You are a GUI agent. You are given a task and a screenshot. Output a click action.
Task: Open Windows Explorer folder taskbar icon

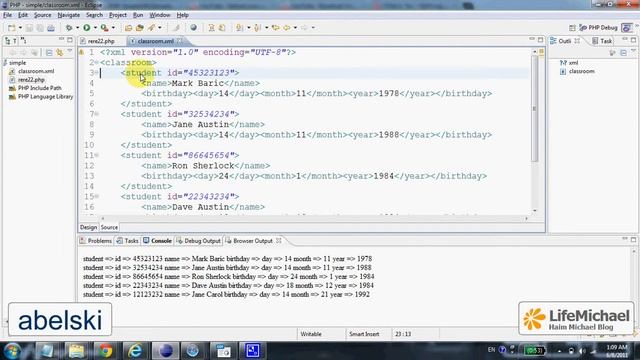76,351
